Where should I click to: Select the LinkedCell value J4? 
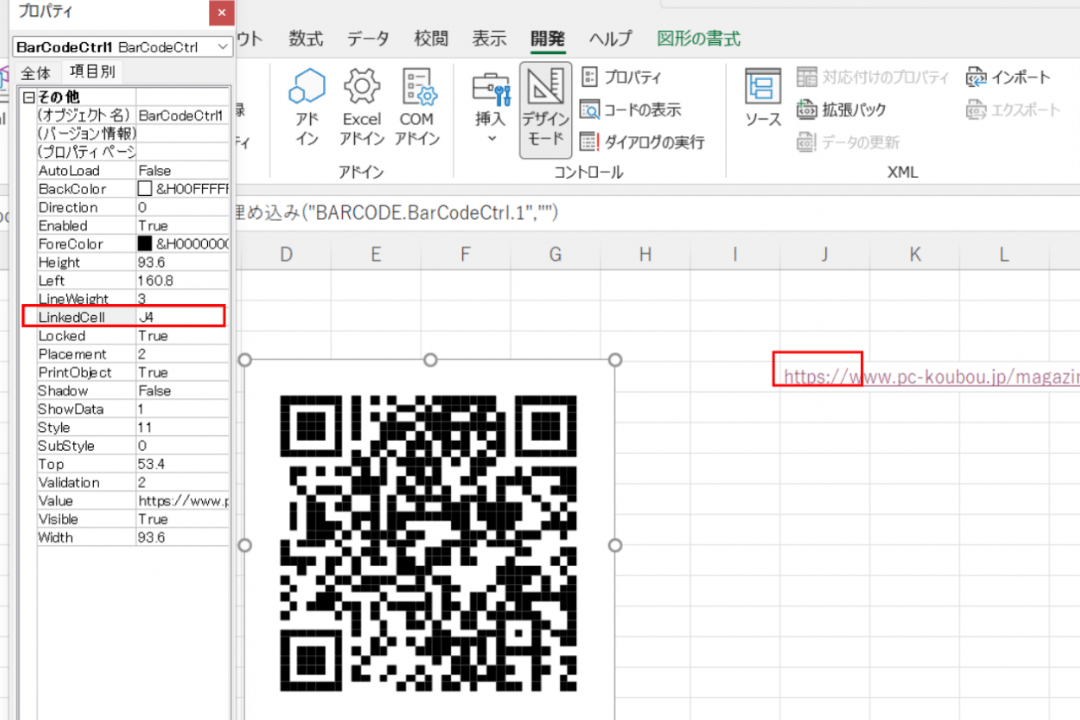(183, 317)
